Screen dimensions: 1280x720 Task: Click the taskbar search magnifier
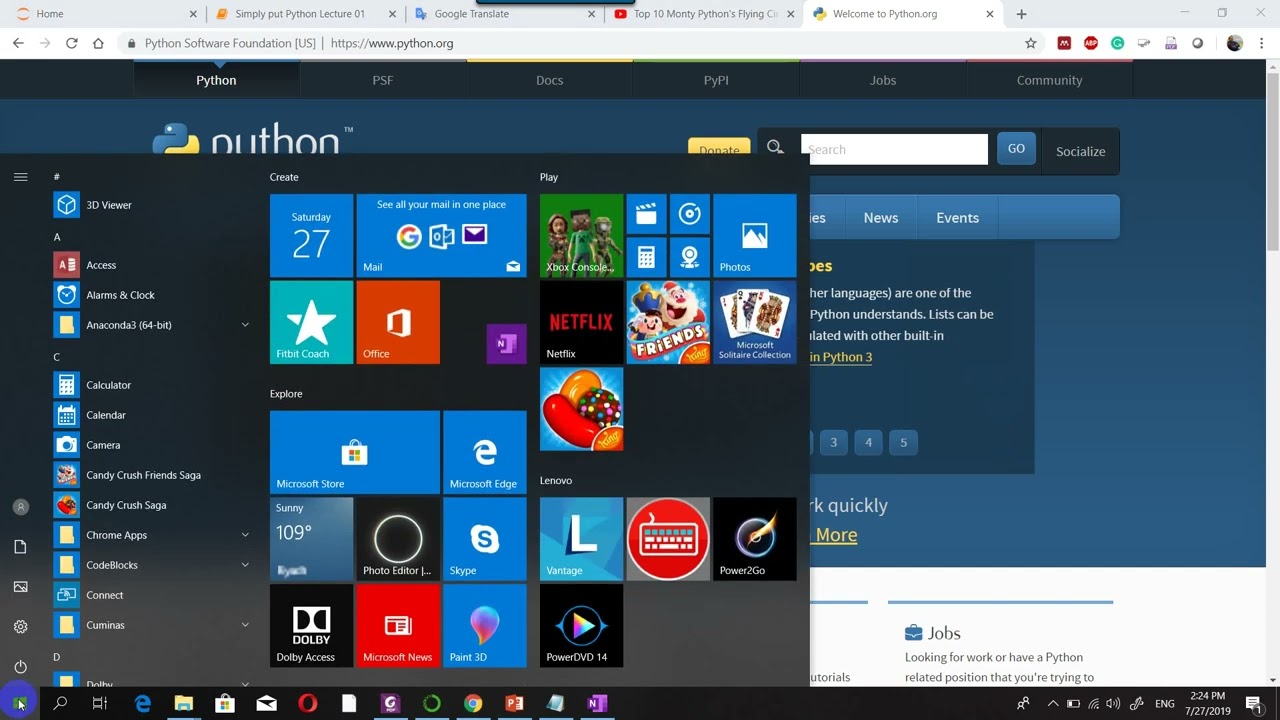coord(60,704)
